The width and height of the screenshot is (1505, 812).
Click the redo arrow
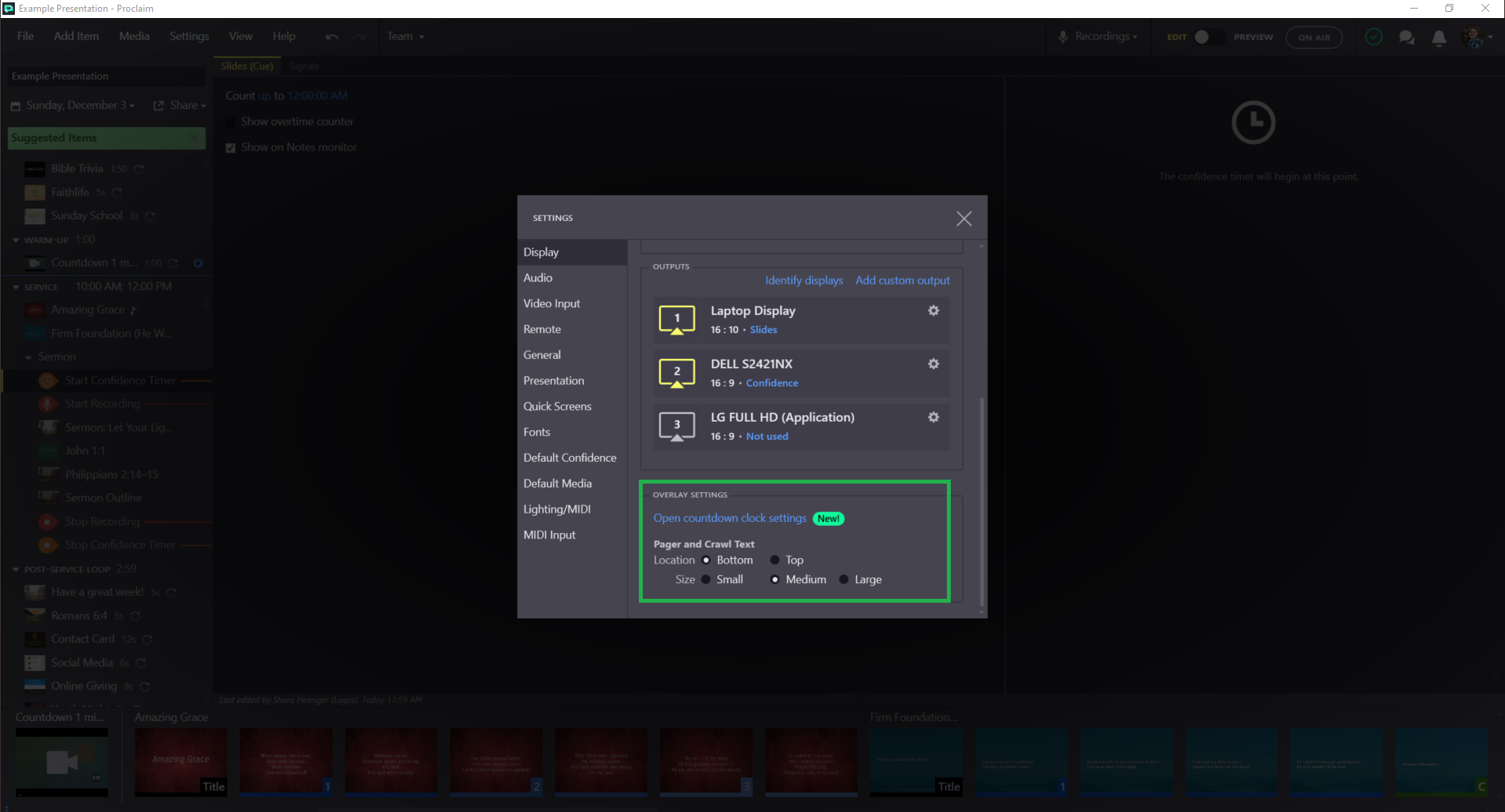pyautogui.click(x=359, y=36)
